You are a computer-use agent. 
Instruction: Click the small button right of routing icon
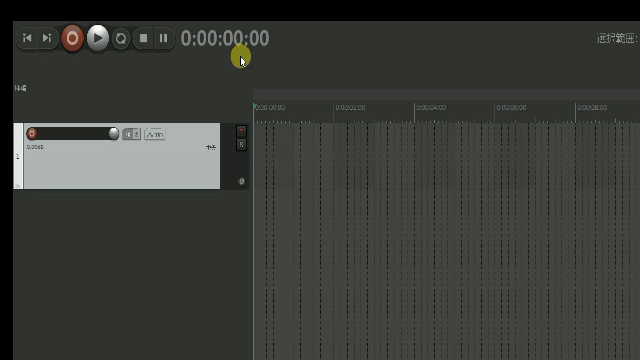(x=137, y=134)
